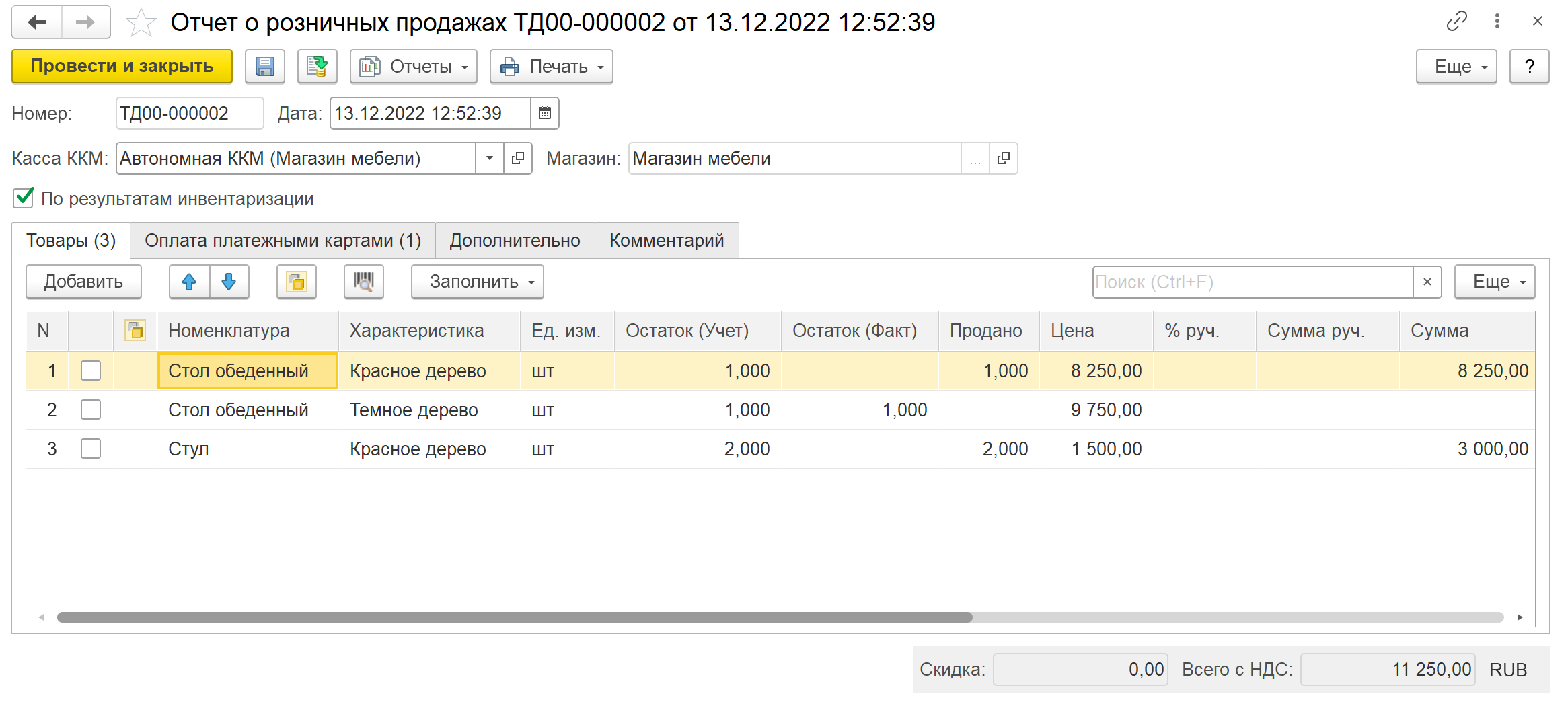Click the barcode search icon
The image size is (1568, 702).
(363, 282)
